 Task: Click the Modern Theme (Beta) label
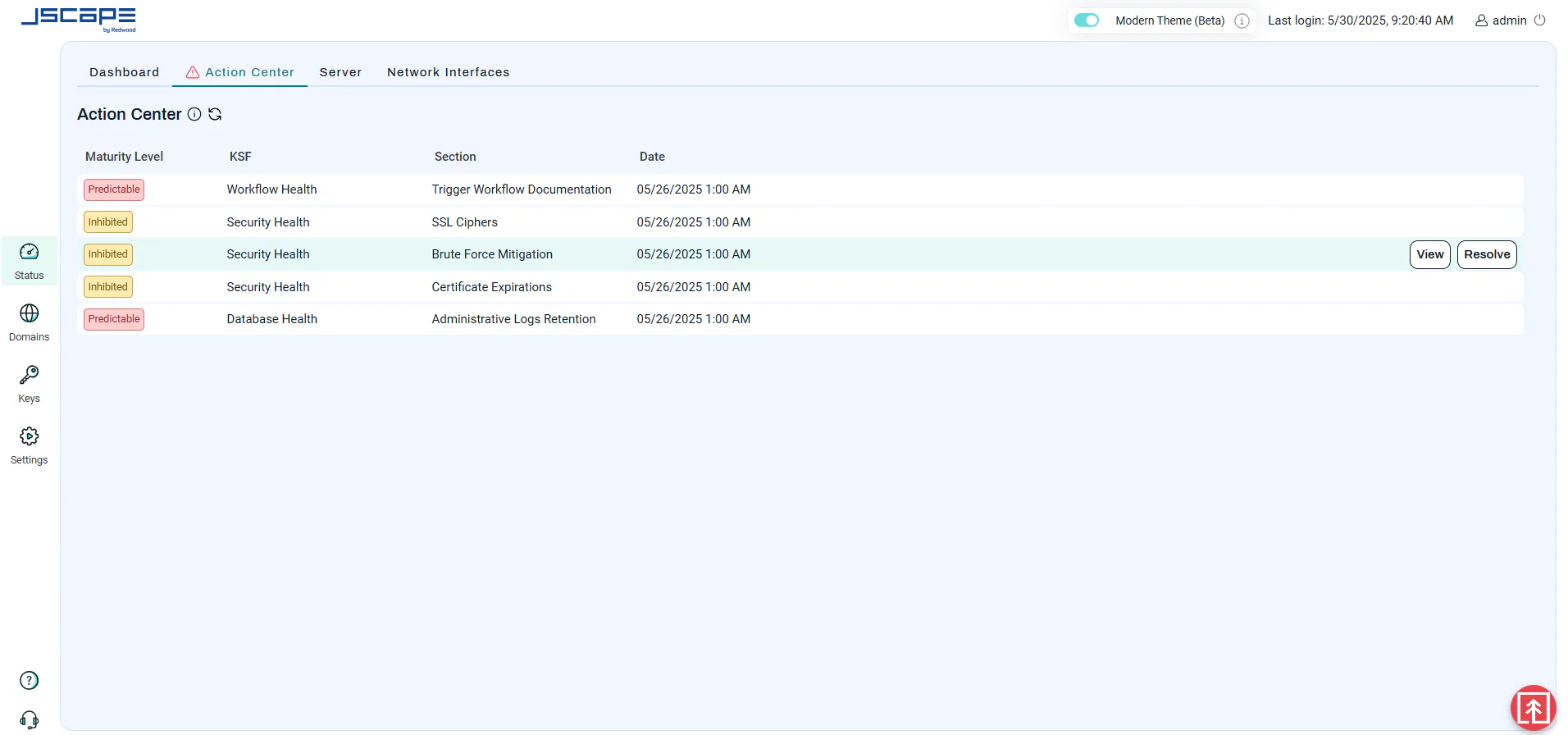(x=1170, y=21)
